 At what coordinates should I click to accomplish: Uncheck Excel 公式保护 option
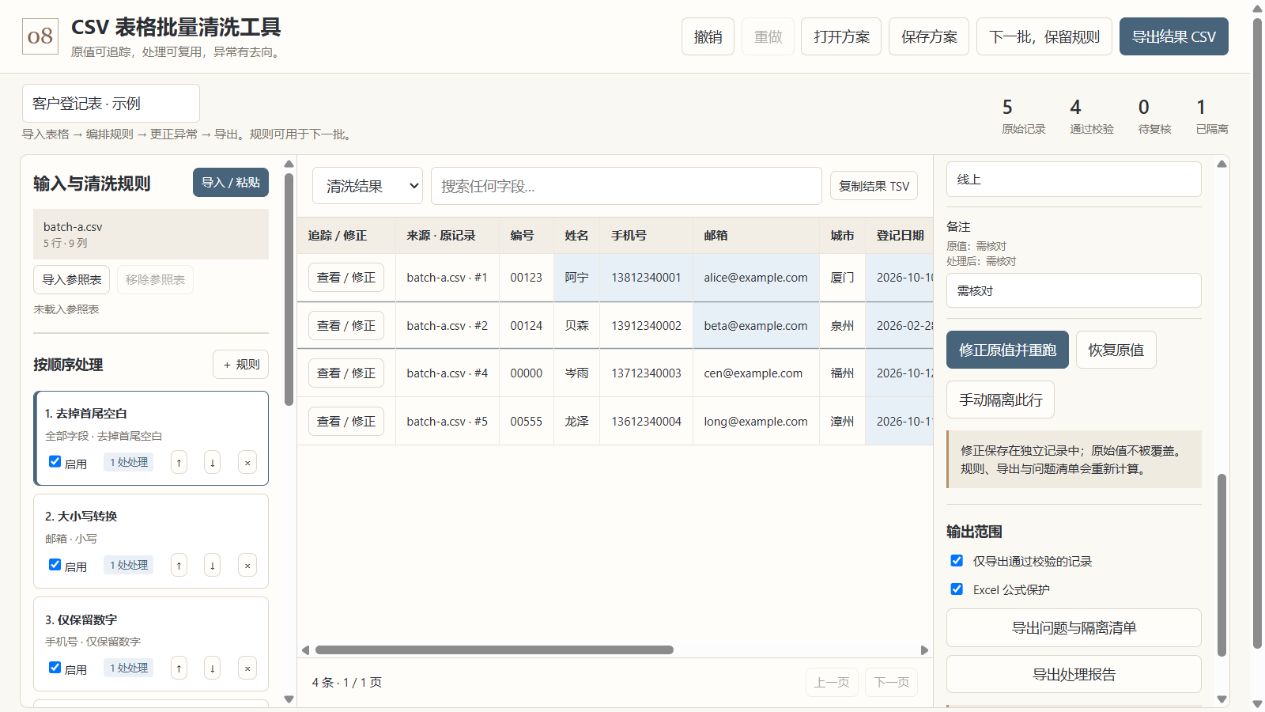pos(957,589)
